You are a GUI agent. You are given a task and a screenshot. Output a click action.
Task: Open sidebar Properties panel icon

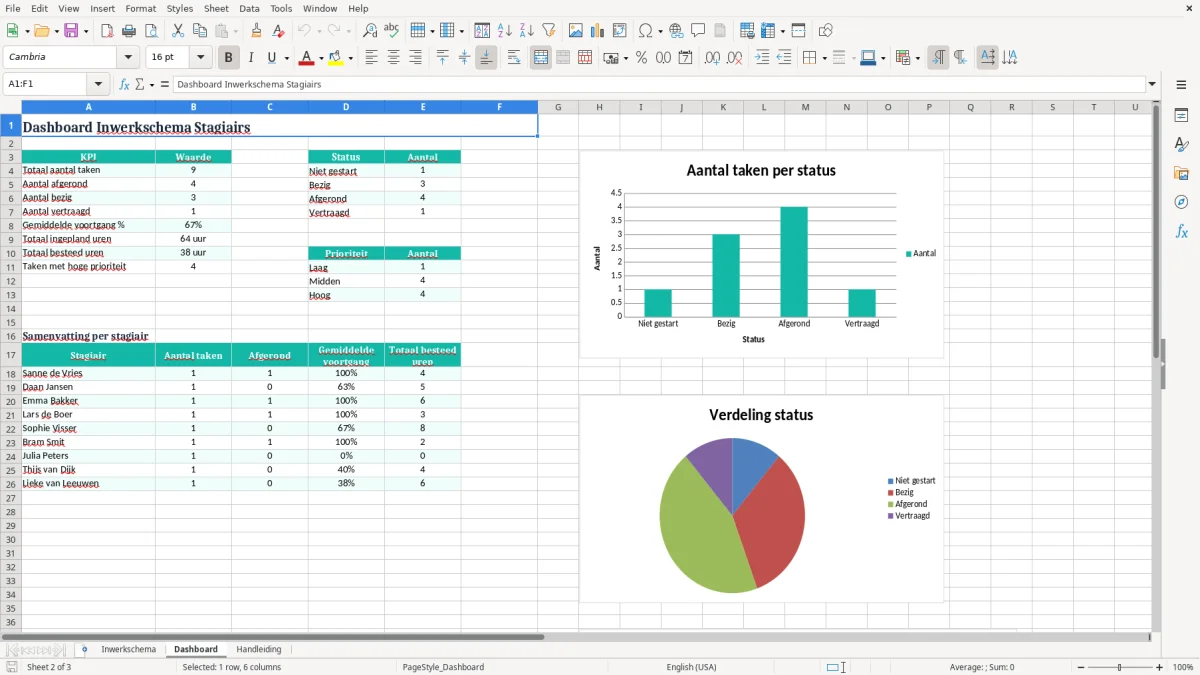[x=1181, y=116]
